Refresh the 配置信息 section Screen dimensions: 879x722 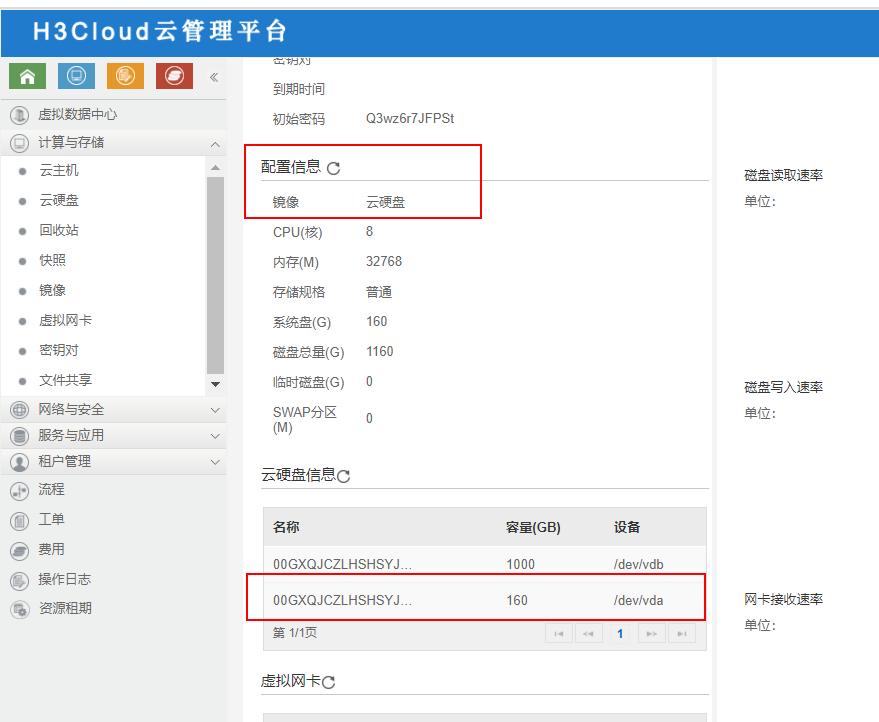[x=334, y=168]
